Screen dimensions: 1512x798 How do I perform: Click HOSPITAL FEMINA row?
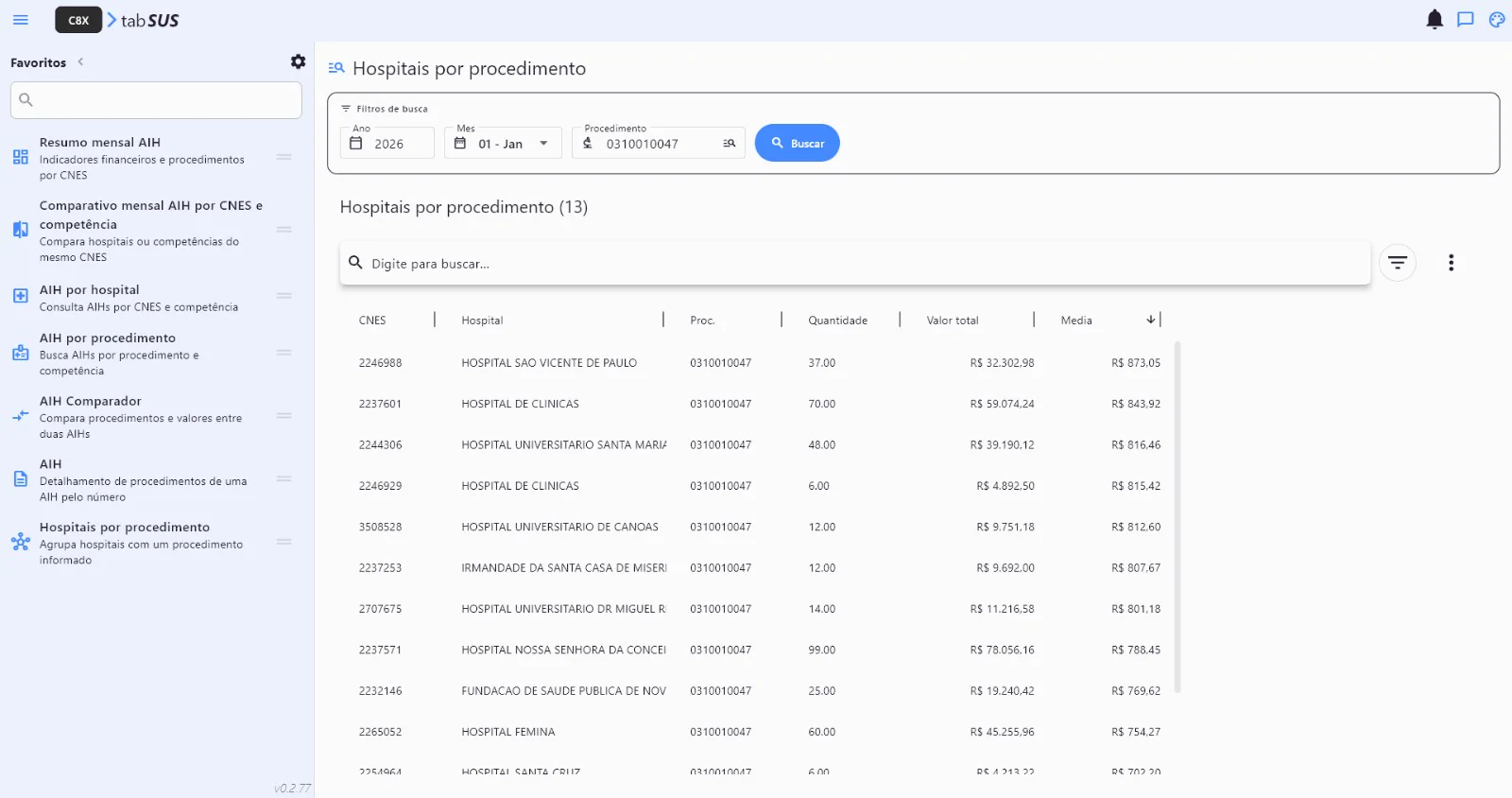click(760, 732)
